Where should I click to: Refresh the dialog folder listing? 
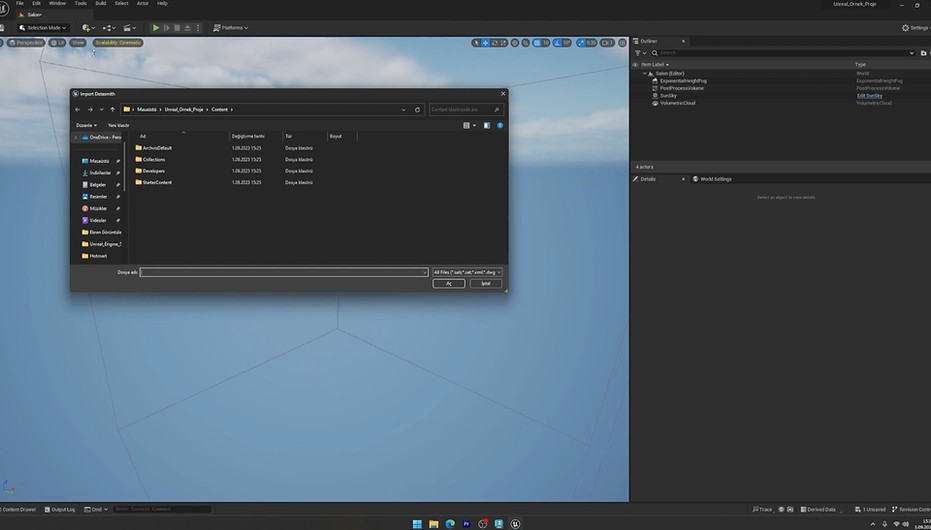pyautogui.click(x=417, y=110)
